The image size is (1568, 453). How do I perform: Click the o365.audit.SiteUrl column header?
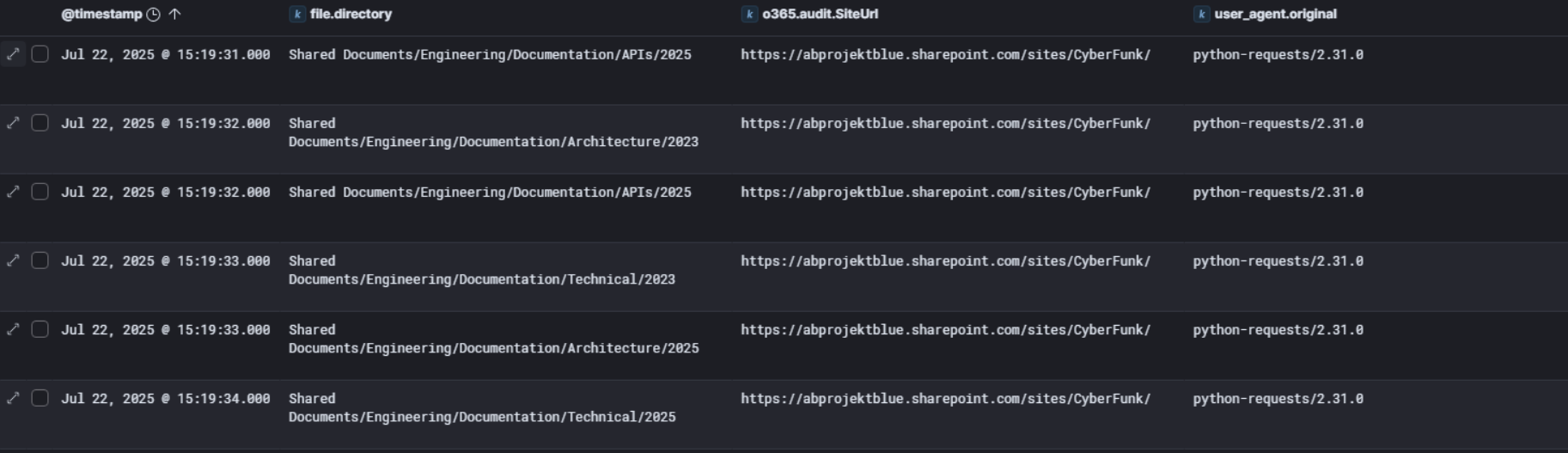coord(820,14)
